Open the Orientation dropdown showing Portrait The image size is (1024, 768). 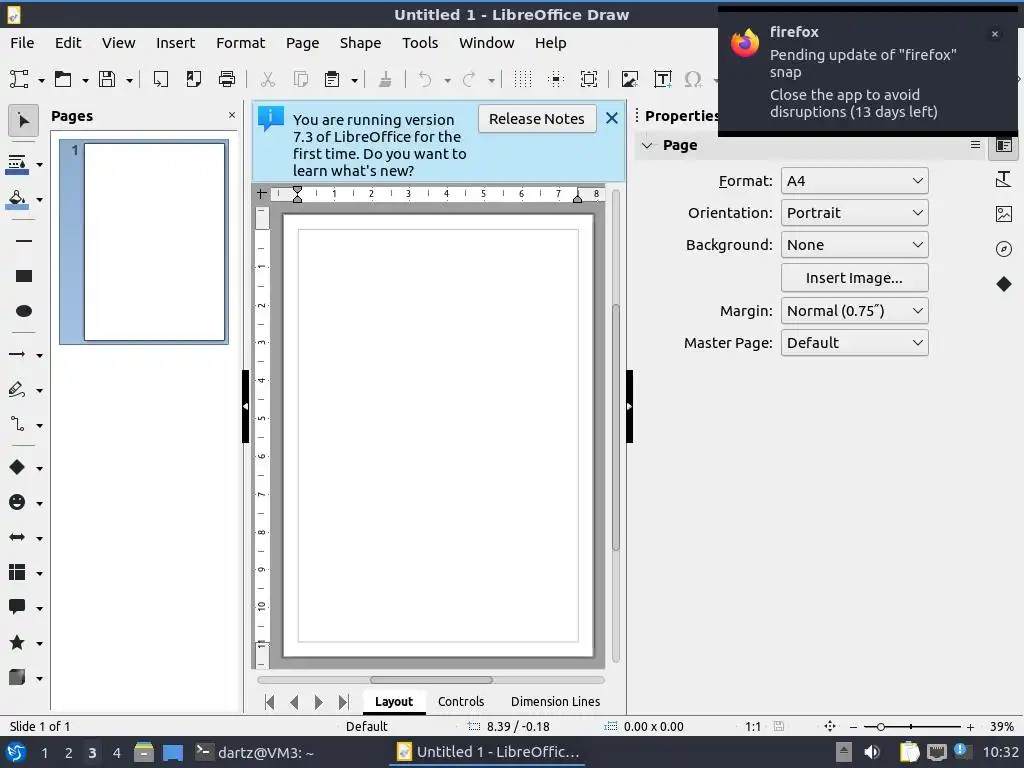click(x=854, y=213)
